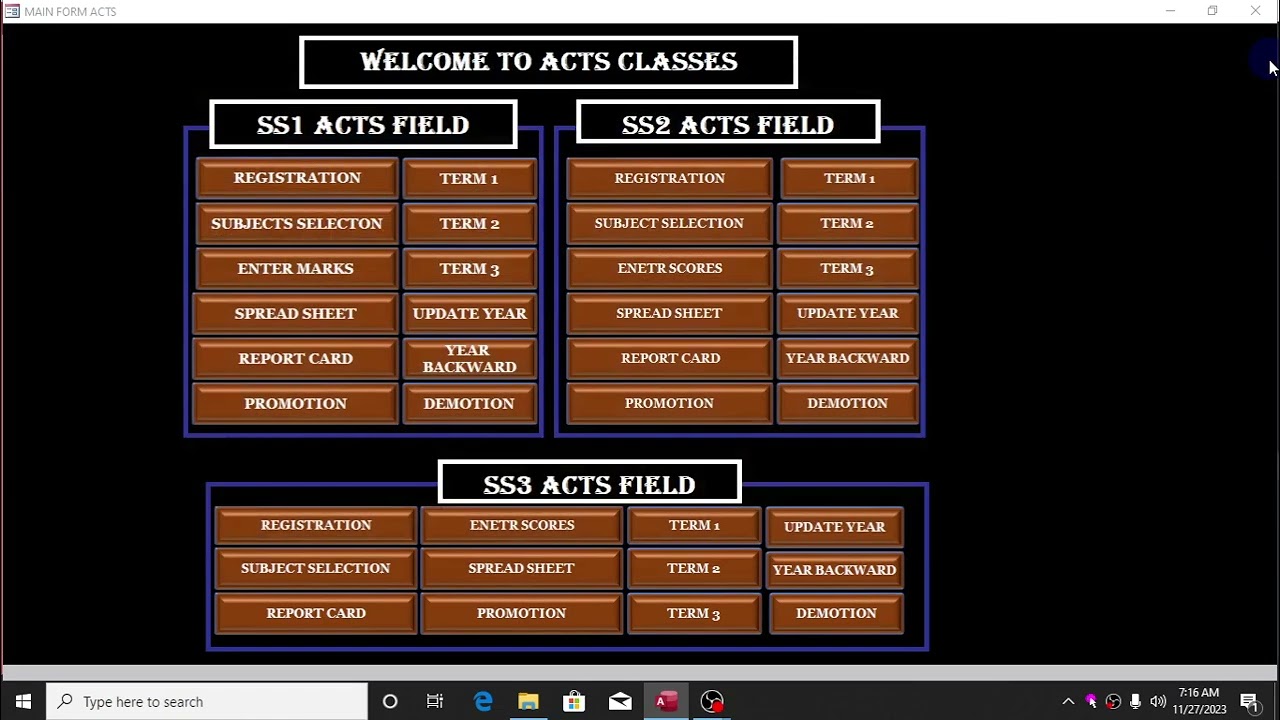Open the screen recorder taskbar icon
This screenshot has height=720, width=1280.
[x=712, y=701]
